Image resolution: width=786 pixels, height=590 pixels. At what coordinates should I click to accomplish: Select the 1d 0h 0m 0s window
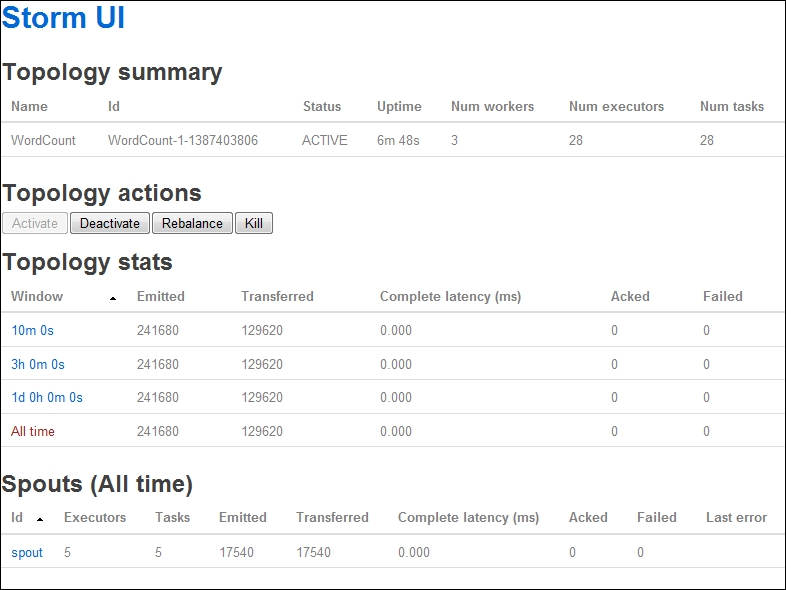coord(47,398)
